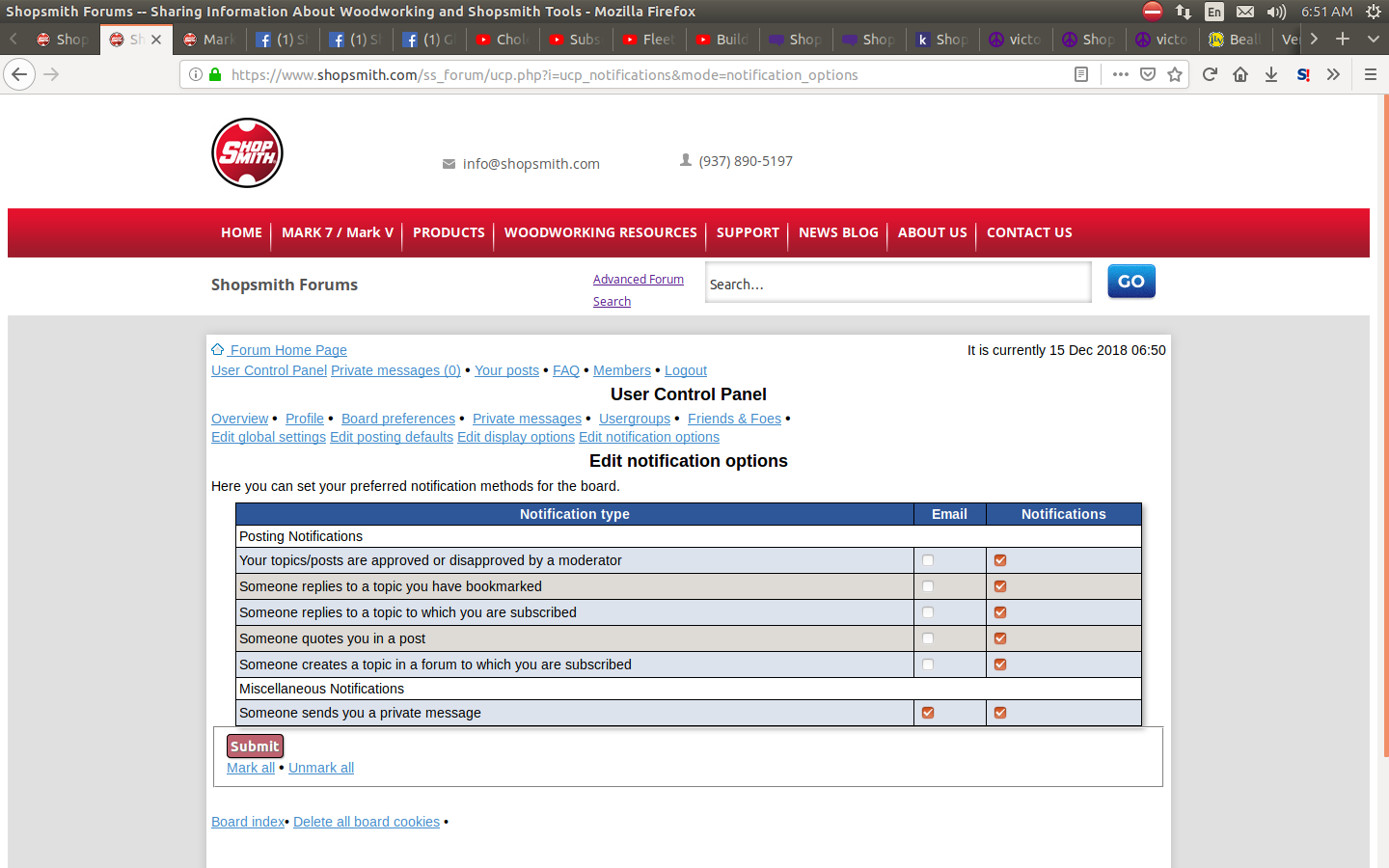Open the sound volume indicator
The height and width of the screenshot is (868, 1389).
tap(1276, 12)
